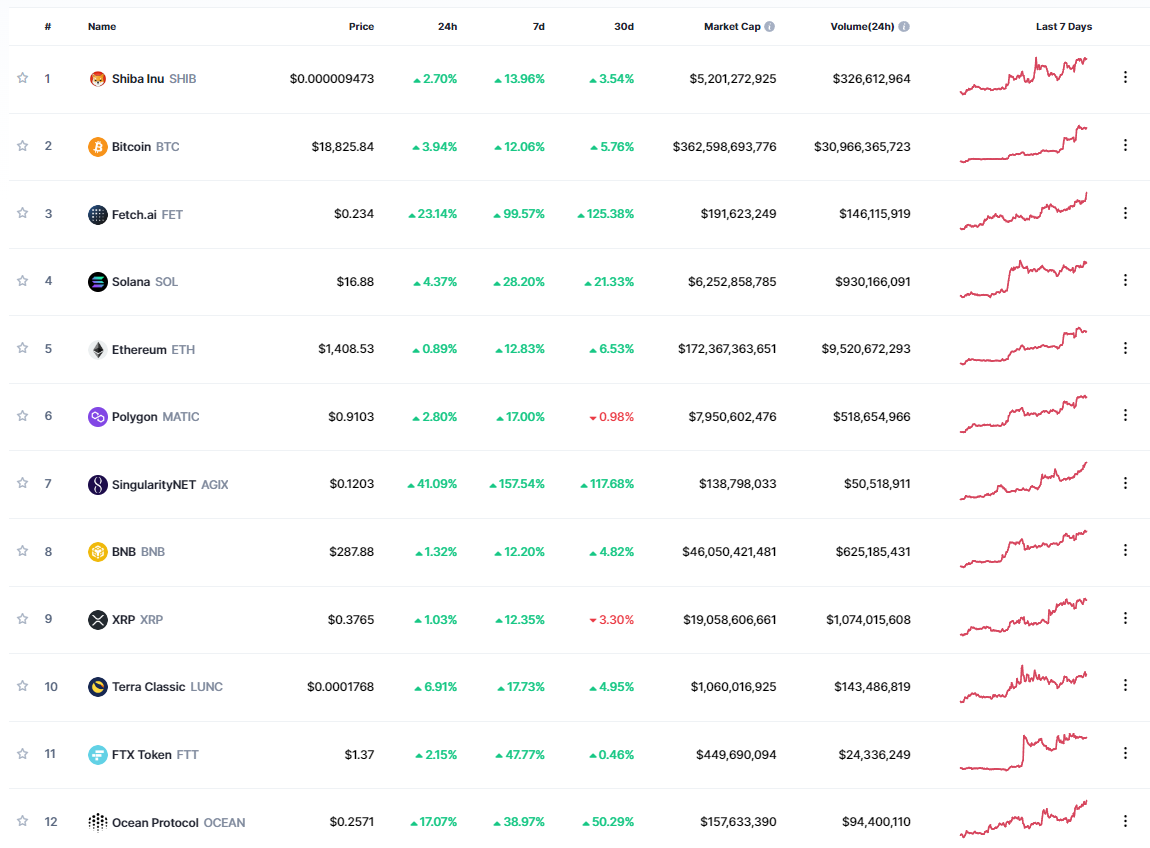Sort by the 30d column header
This screenshot has width=1150, height=848.
[x=624, y=27]
